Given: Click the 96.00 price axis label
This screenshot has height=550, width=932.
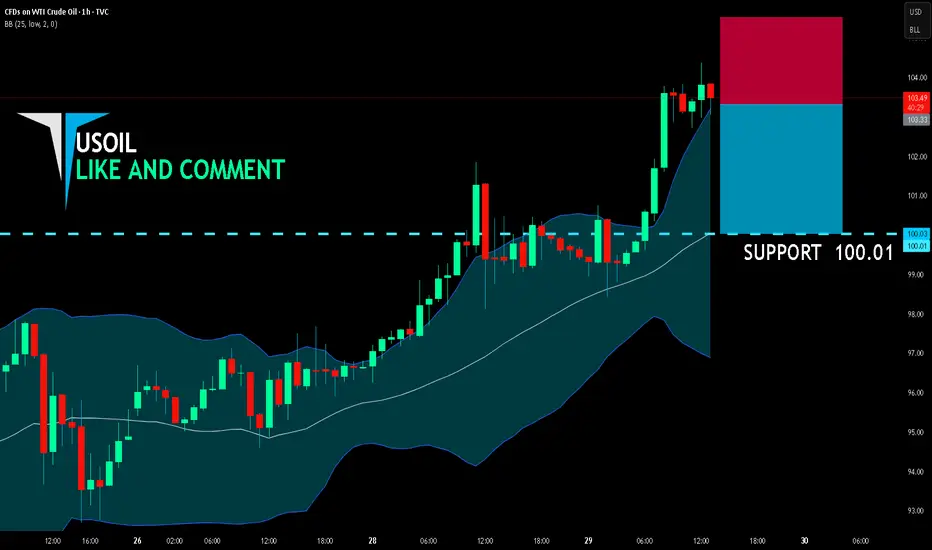Looking at the screenshot, I should (x=917, y=393).
